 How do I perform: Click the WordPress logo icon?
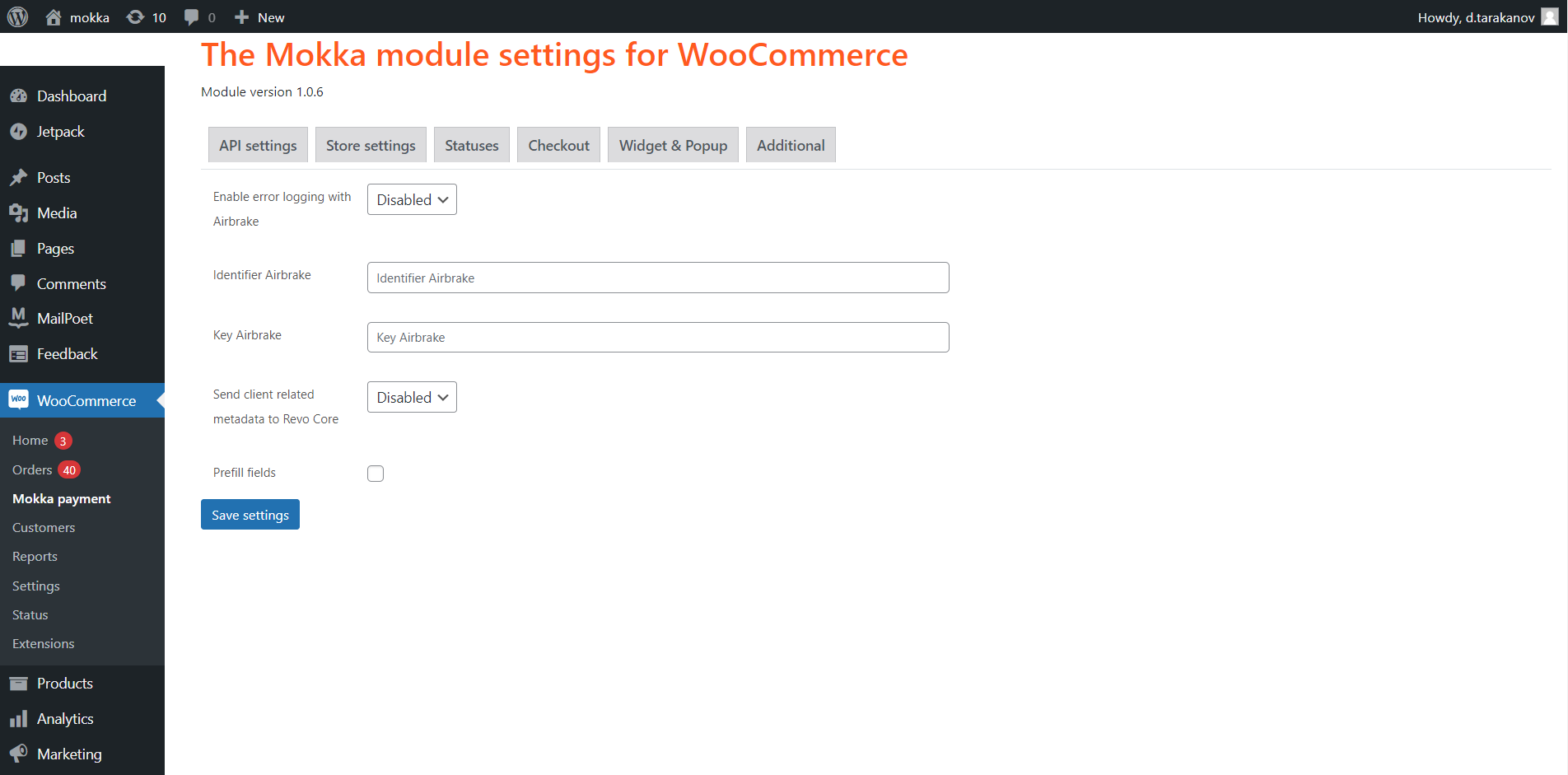[x=17, y=17]
